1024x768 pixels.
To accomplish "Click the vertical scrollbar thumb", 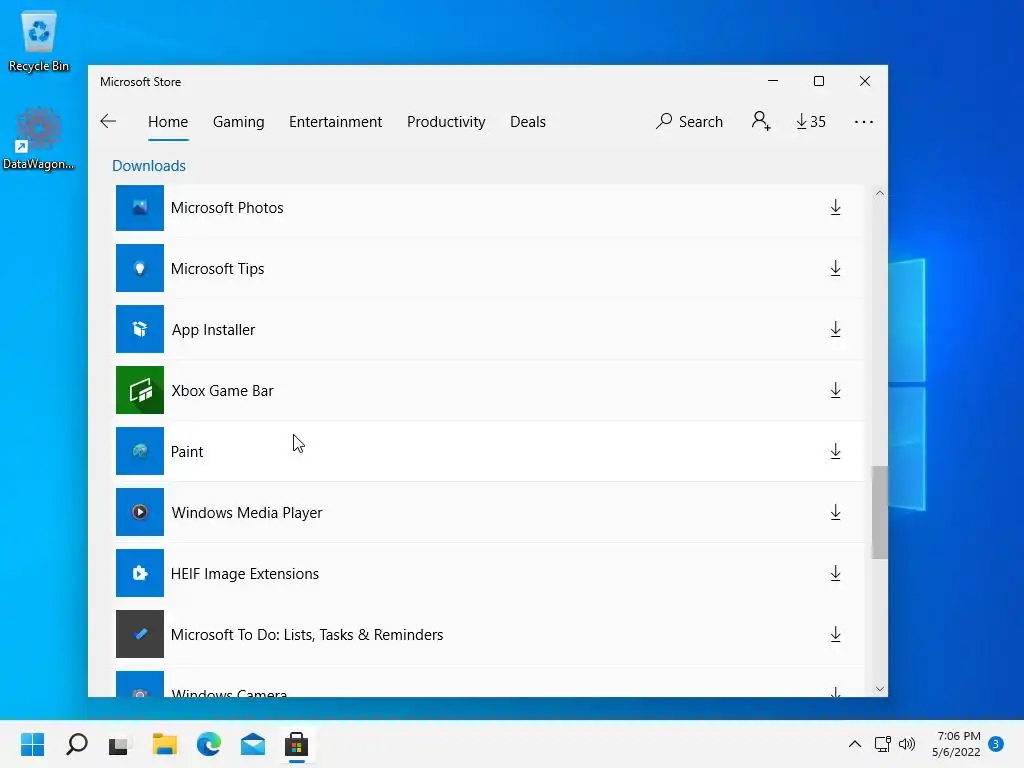I will point(880,513).
